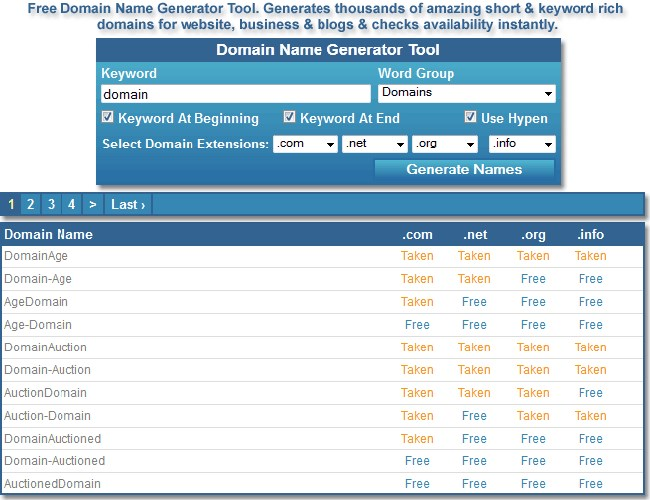Click Free status for Age-Domain .com
650x500 pixels.
tap(417, 325)
